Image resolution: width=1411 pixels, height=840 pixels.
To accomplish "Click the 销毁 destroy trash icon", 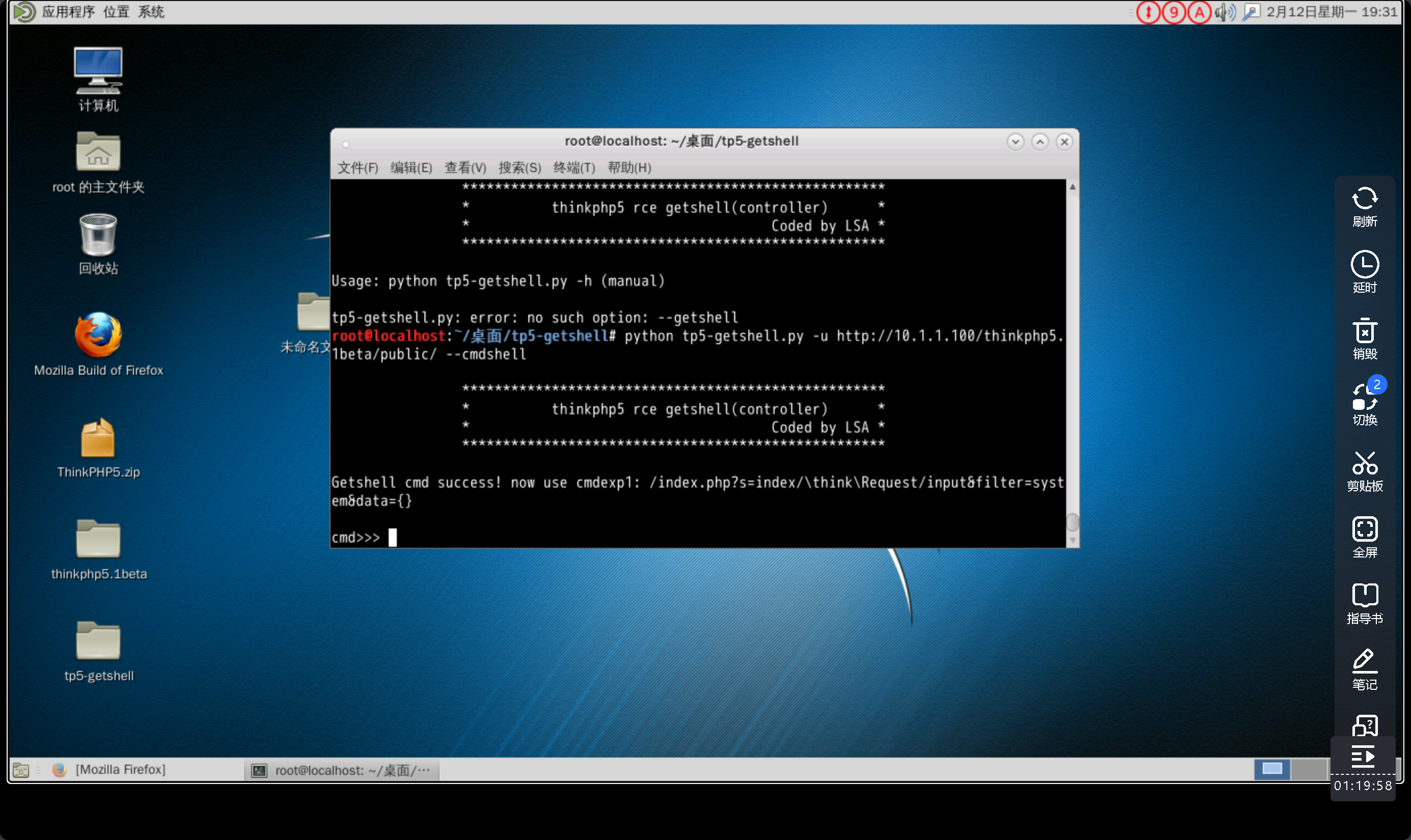I will pos(1364,332).
